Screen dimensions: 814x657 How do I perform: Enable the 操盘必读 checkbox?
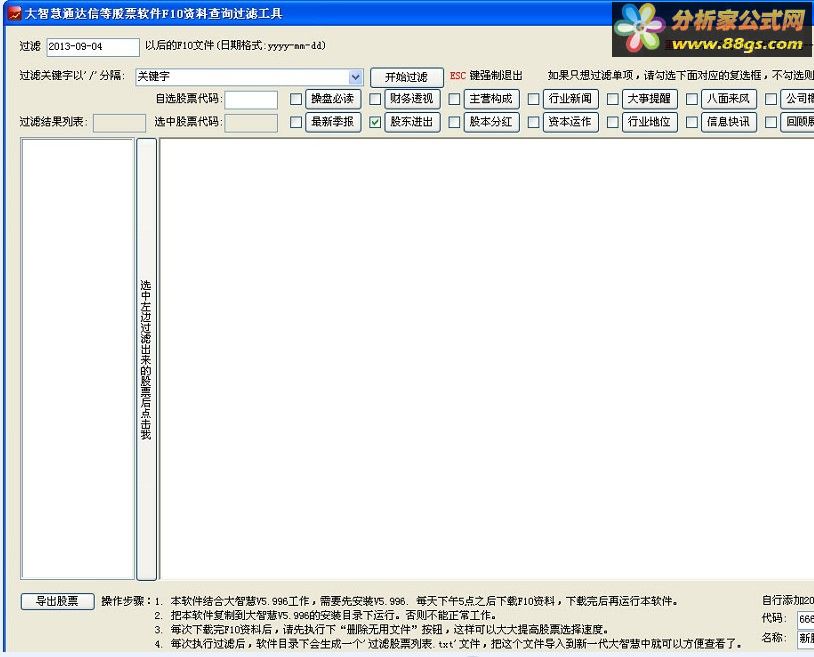[296, 99]
